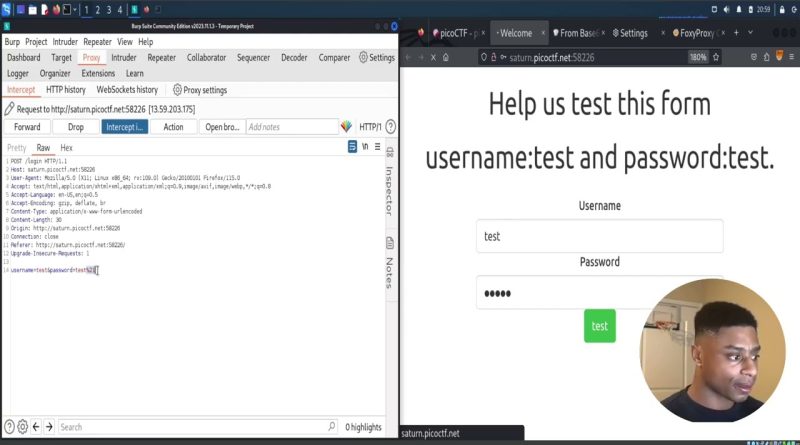This screenshot has height=445, width=800.
Task: Open the Project menu
Action: [36, 42]
